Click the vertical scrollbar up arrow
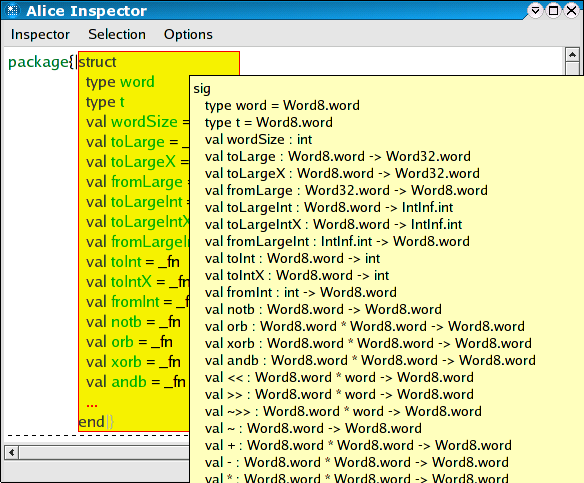Viewport: 584px width, 483px height. pos(572,55)
